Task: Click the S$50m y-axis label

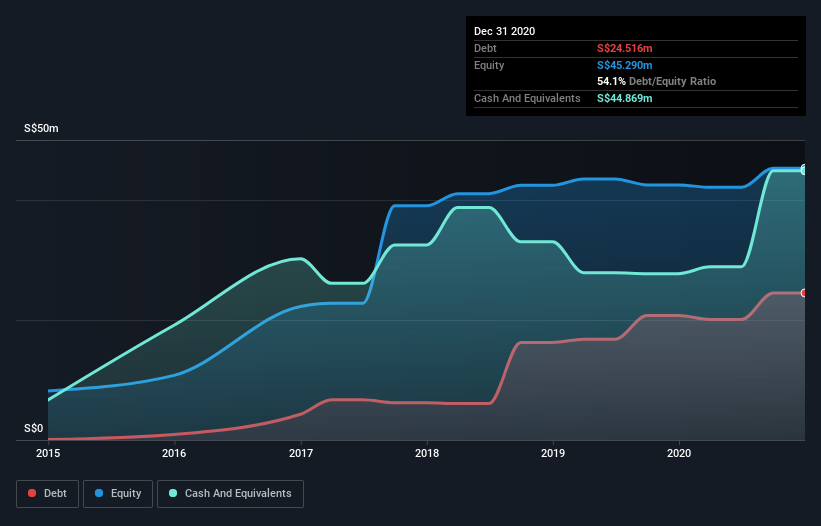Action: [x=41, y=128]
